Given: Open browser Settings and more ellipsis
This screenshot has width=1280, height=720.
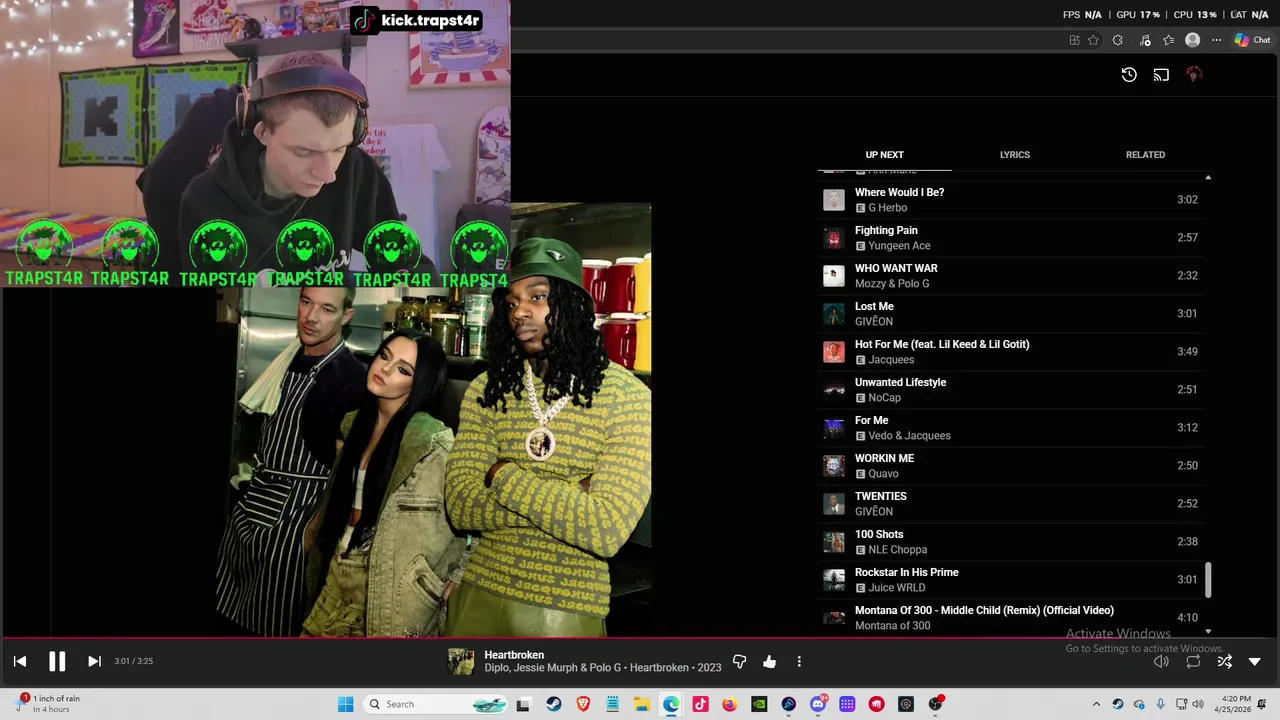Looking at the screenshot, I should [x=1216, y=40].
